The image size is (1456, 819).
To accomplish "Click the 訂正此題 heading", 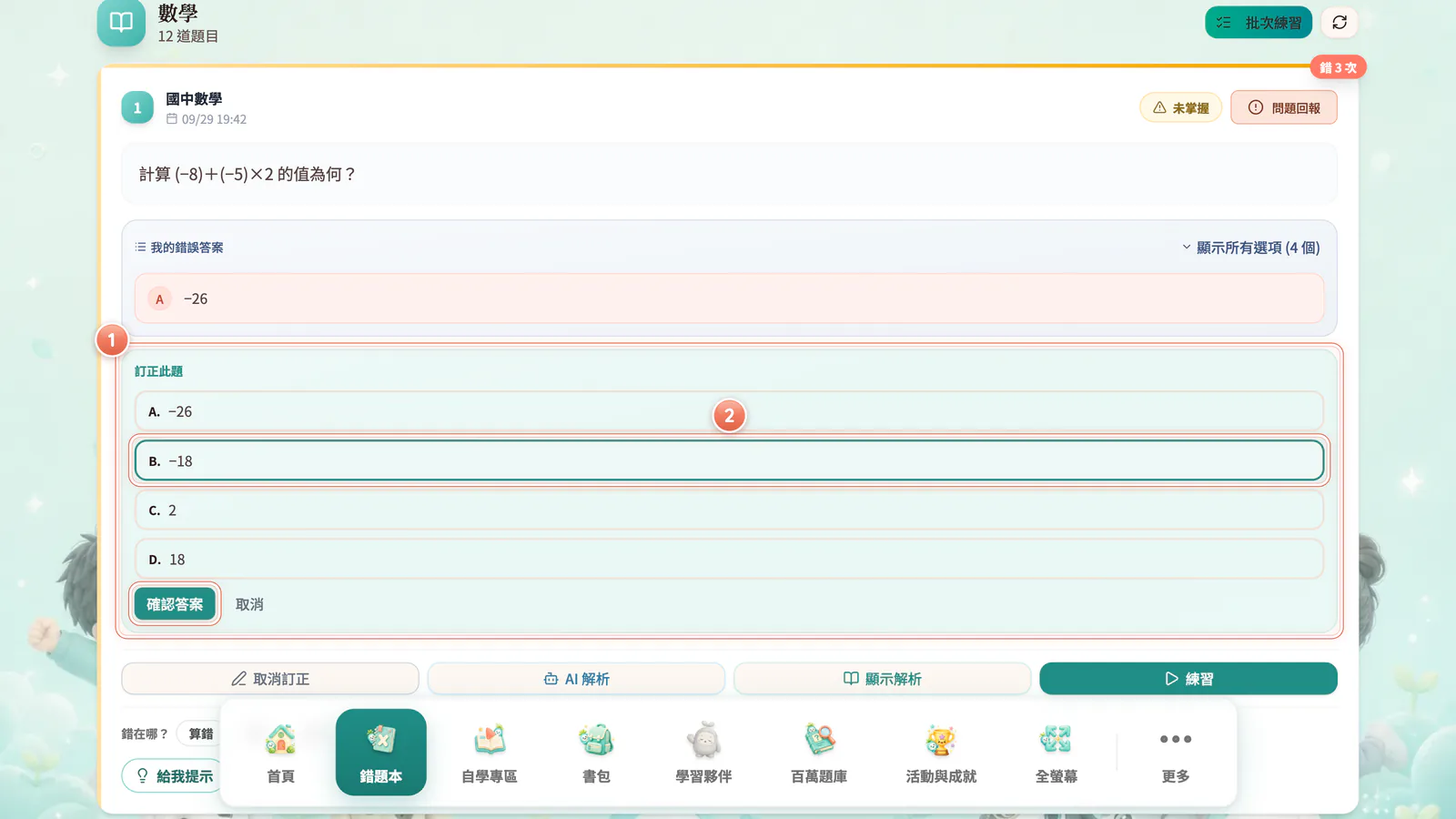I will [158, 371].
